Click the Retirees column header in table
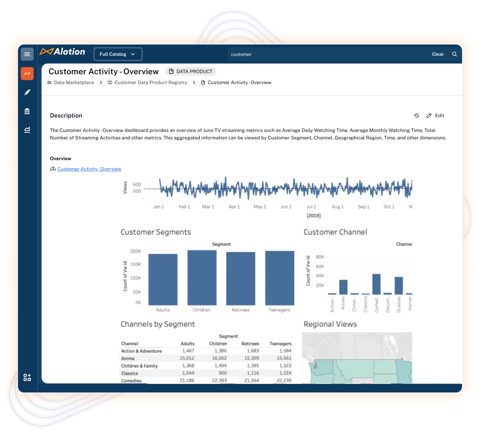This screenshot has height=437, width=480. 250,344
